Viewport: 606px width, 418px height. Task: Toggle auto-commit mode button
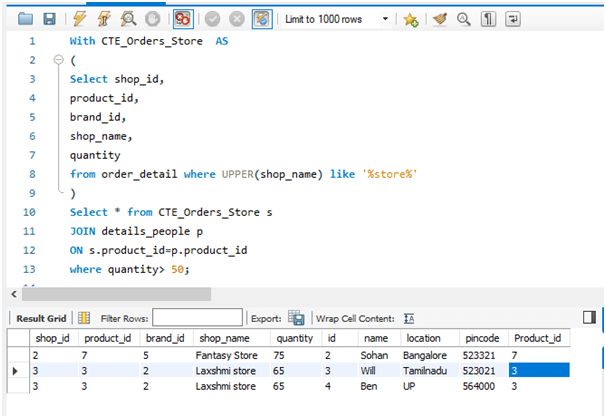[x=261, y=19]
